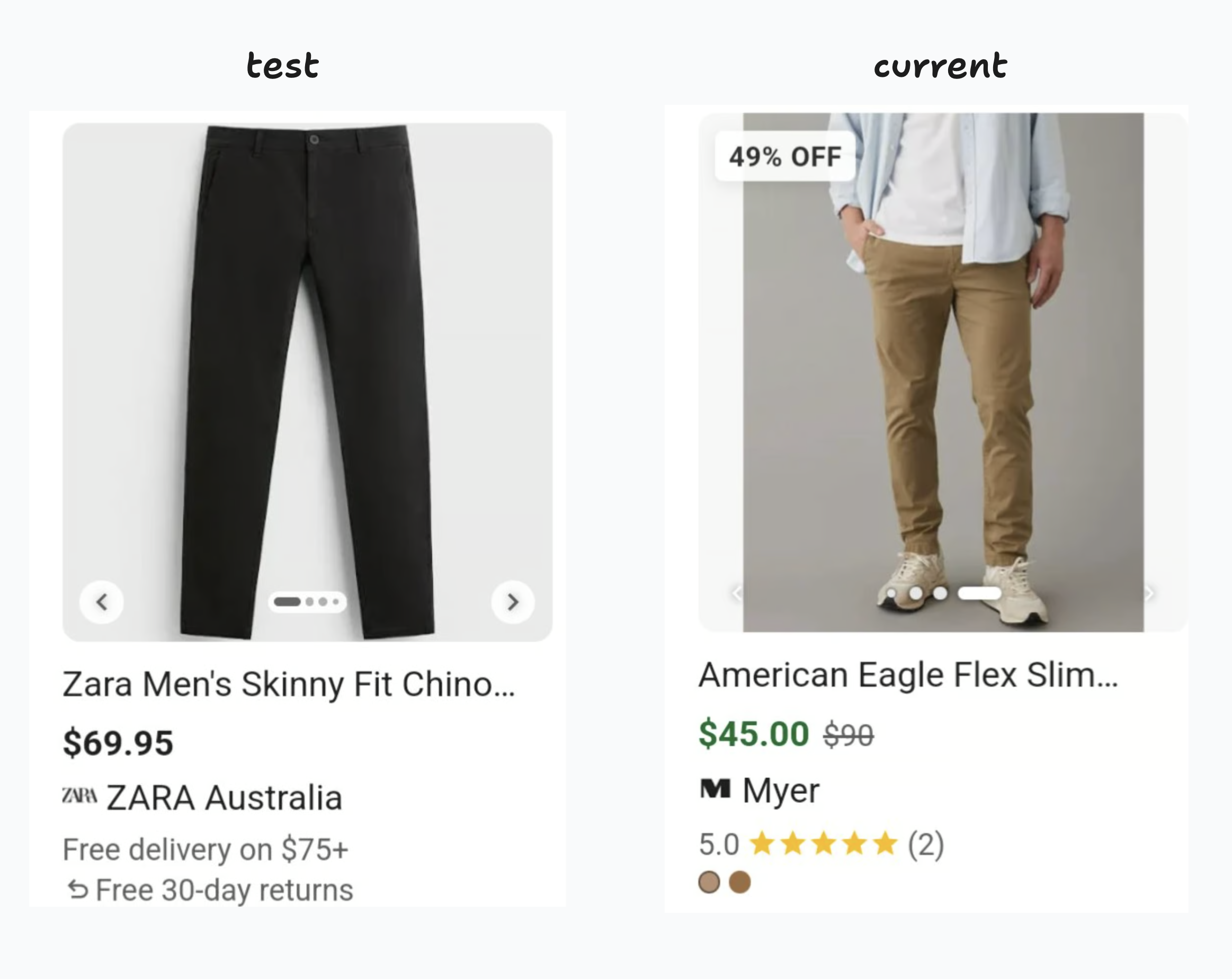This screenshot has height=979, width=1232.
Task: Click the ZARA Australia store name
Action: [x=225, y=798]
